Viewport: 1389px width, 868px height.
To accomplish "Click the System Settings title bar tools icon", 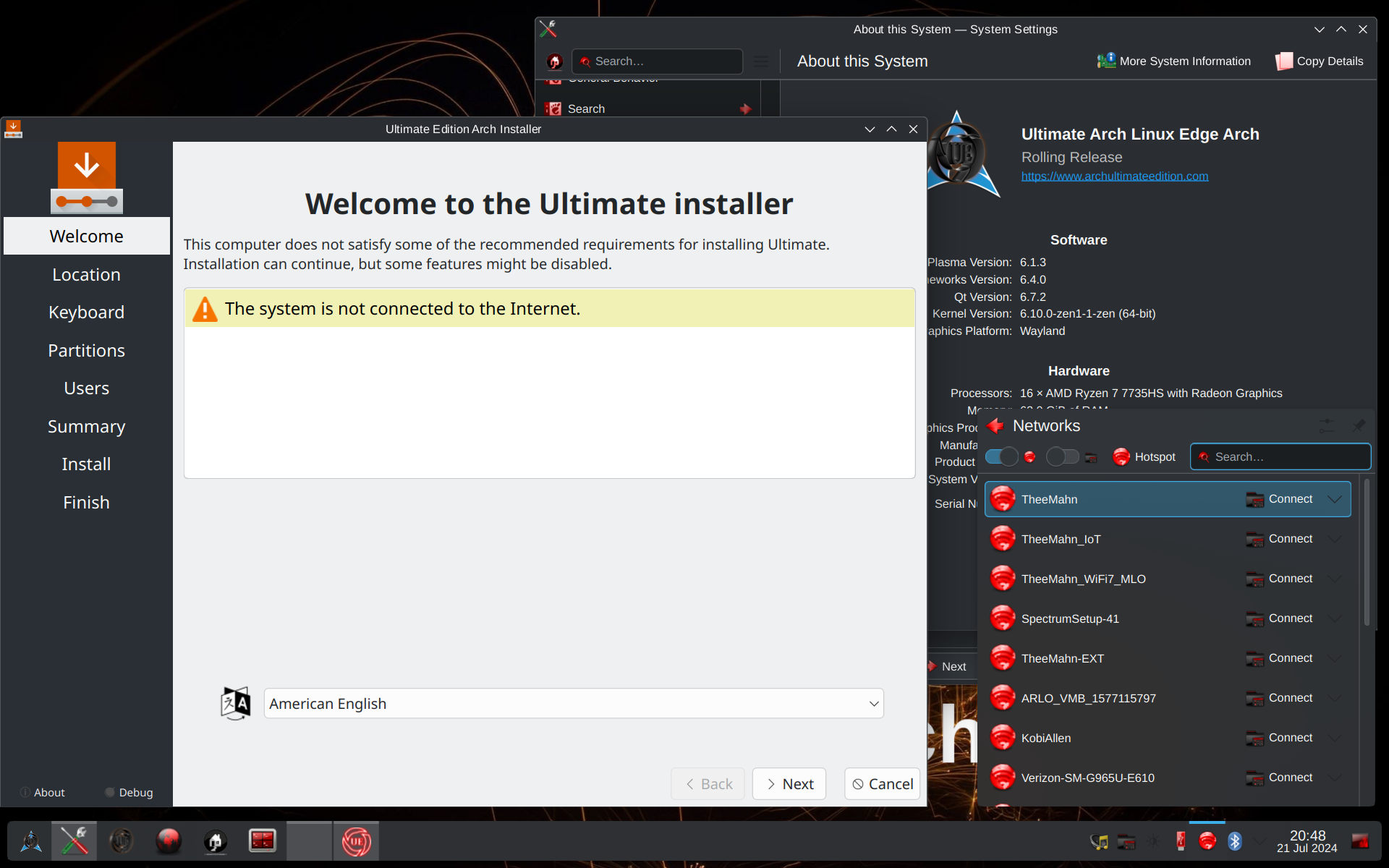I will click(548, 29).
